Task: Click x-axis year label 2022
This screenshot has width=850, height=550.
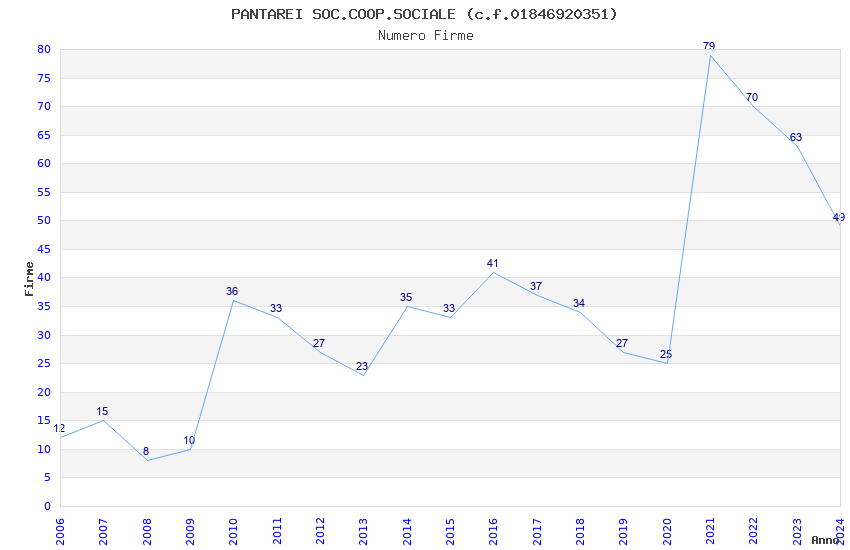Action: point(754,532)
